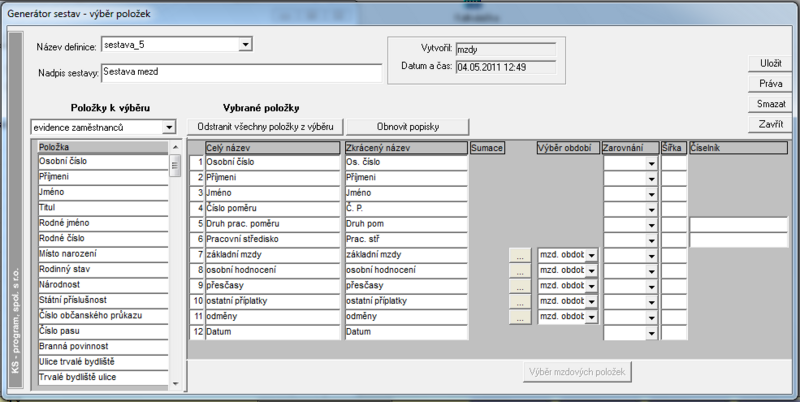Select Rodné číslo in the Položka list
The width and height of the screenshot is (800, 402).
point(103,238)
